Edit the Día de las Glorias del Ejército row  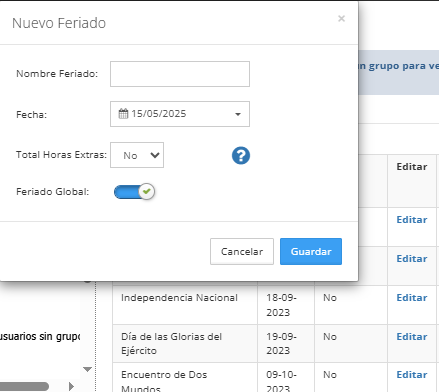(x=412, y=337)
